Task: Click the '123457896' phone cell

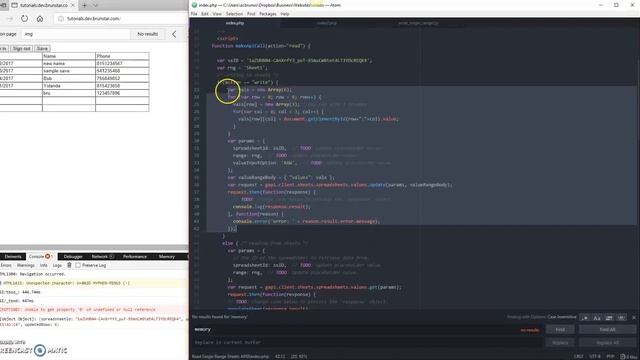Action: point(122,93)
